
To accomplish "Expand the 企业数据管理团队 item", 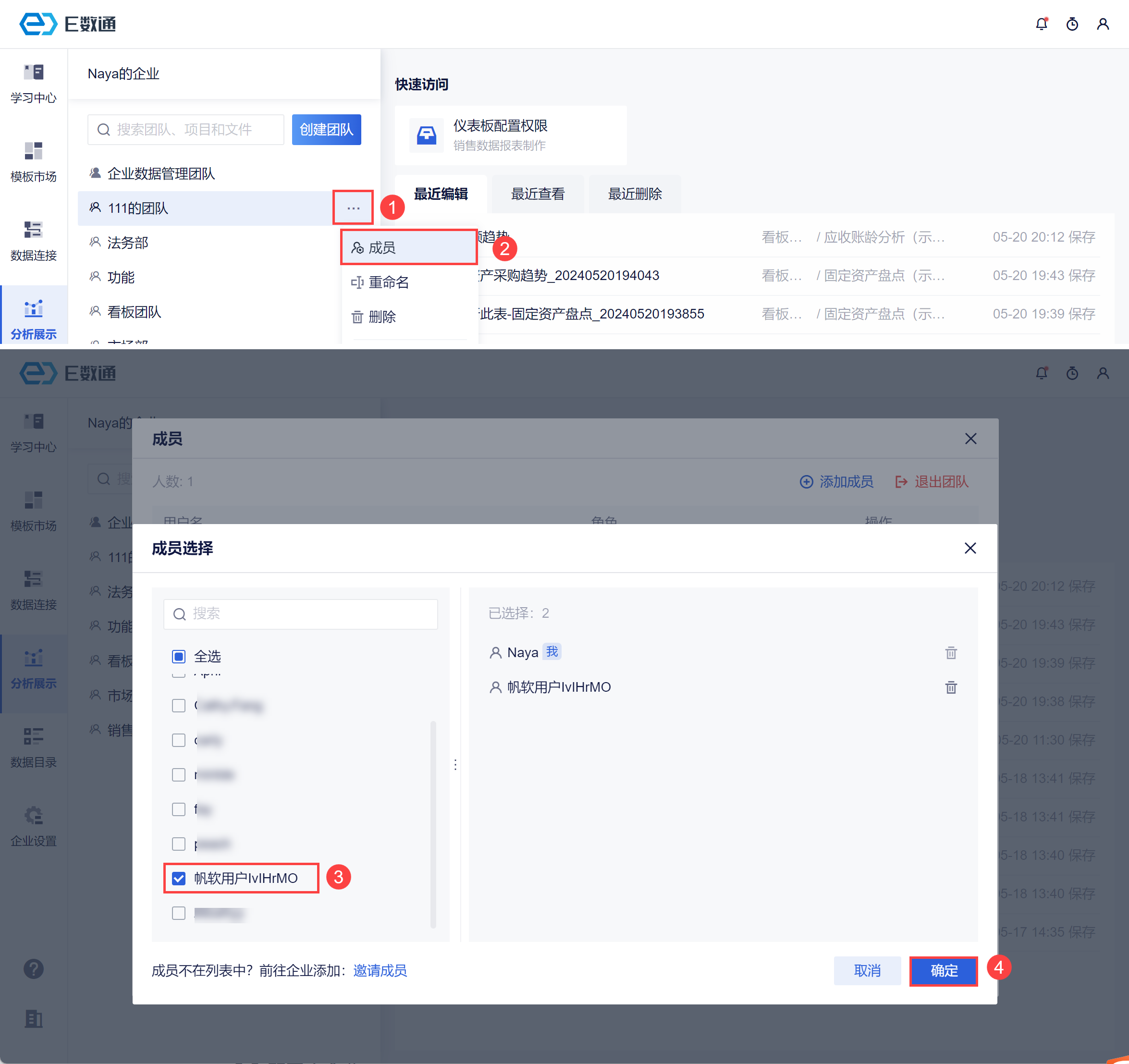I will point(161,174).
